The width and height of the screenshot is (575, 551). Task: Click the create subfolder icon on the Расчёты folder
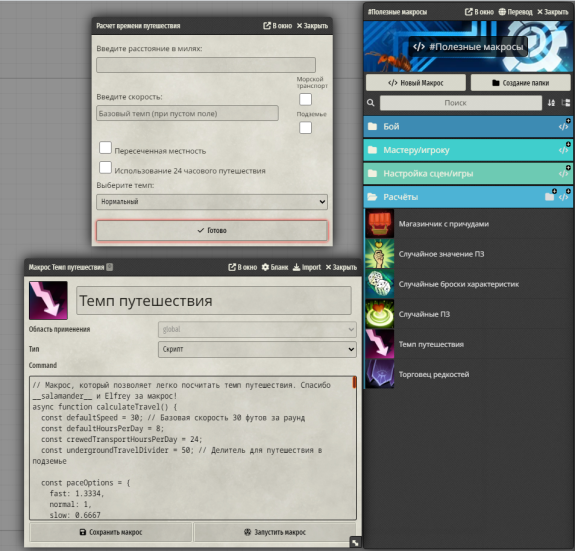point(550,196)
